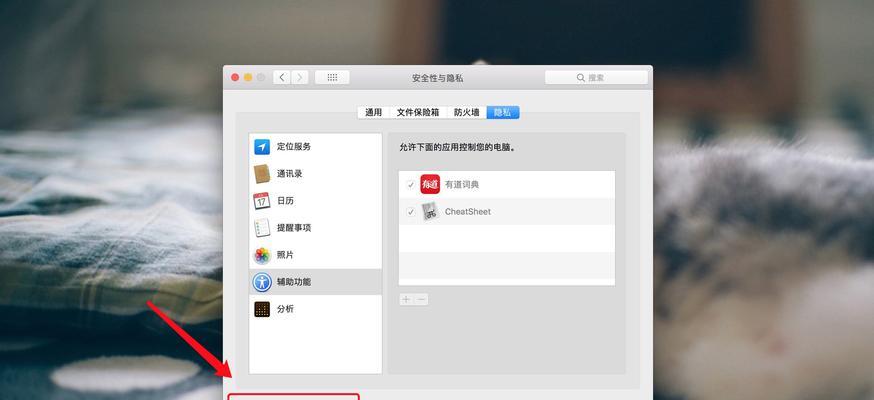874x400 pixels.
Task: Minimize window with the yellow button
Action: [248, 77]
